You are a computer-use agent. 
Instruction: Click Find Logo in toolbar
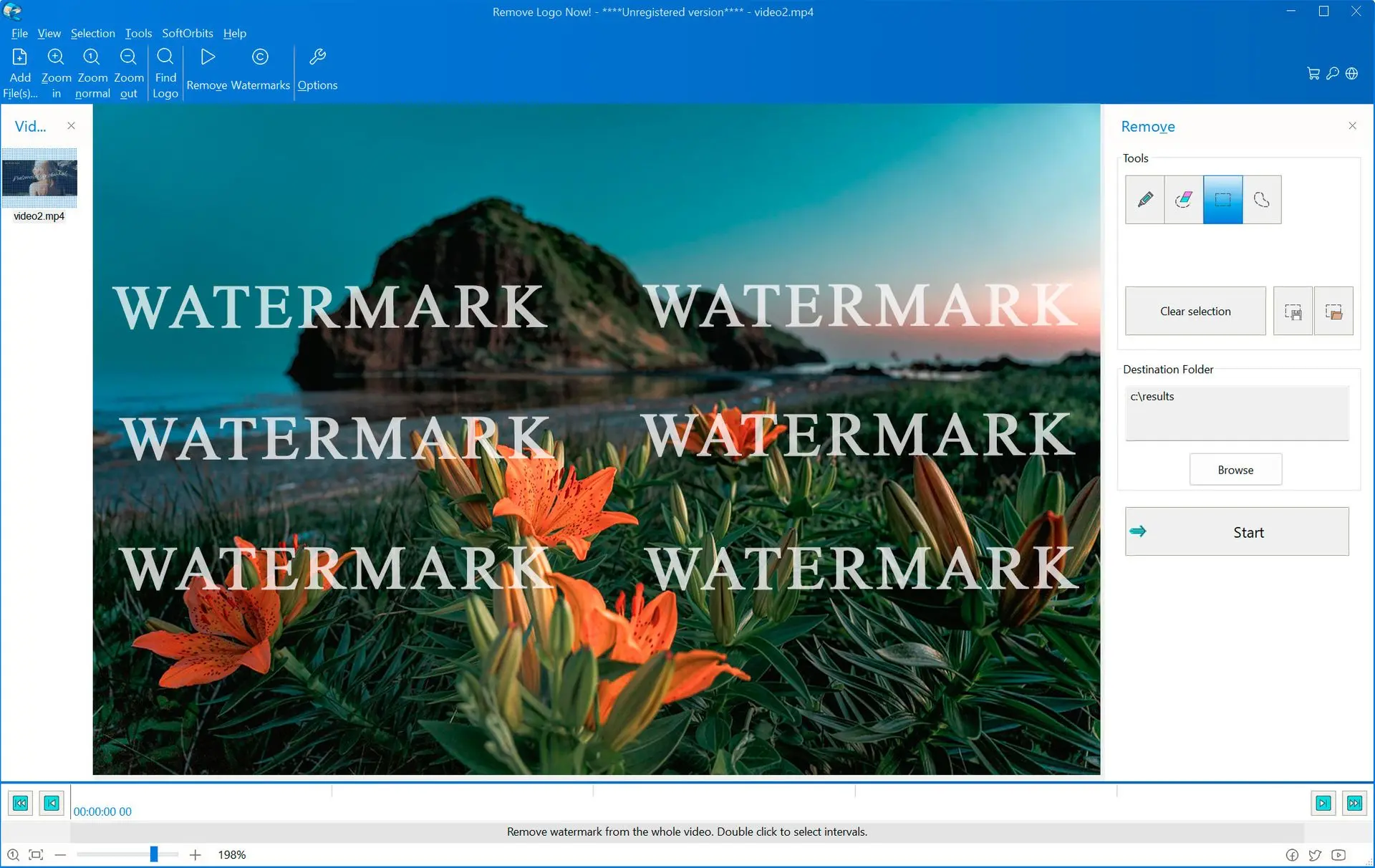[165, 72]
